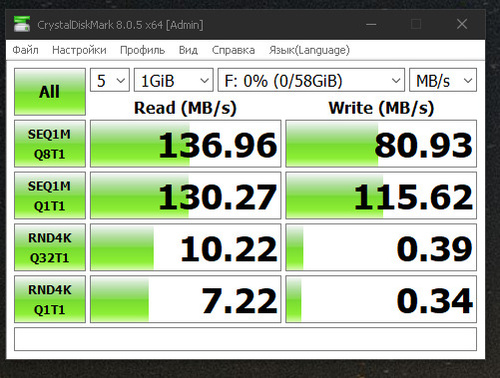Viewport: 500px width, 378px height.
Task: Open the Язык(Language) menu
Action: [x=309, y=50]
